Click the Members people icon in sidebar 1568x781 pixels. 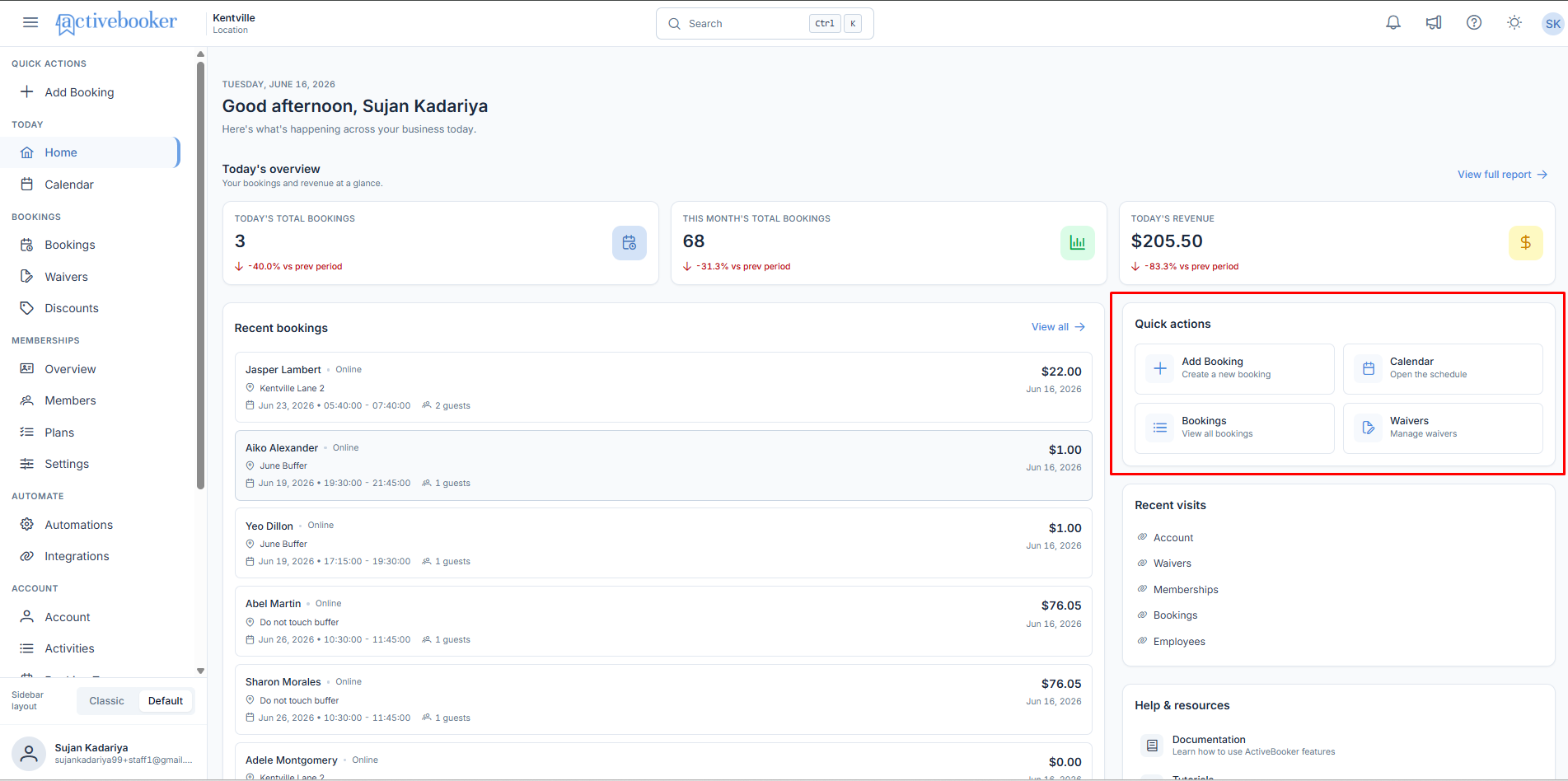coord(27,400)
